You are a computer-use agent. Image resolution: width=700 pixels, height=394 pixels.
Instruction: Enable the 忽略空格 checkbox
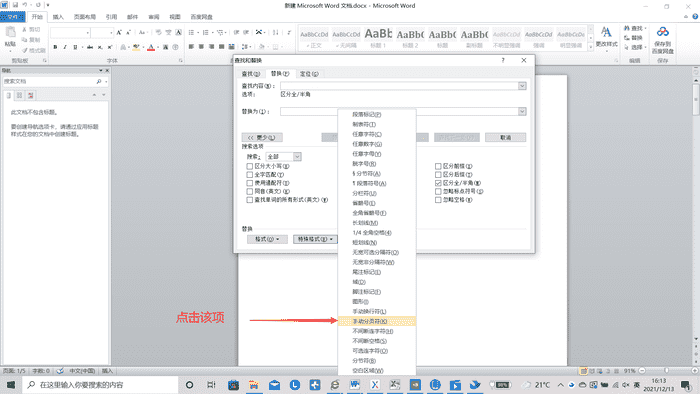(x=438, y=200)
